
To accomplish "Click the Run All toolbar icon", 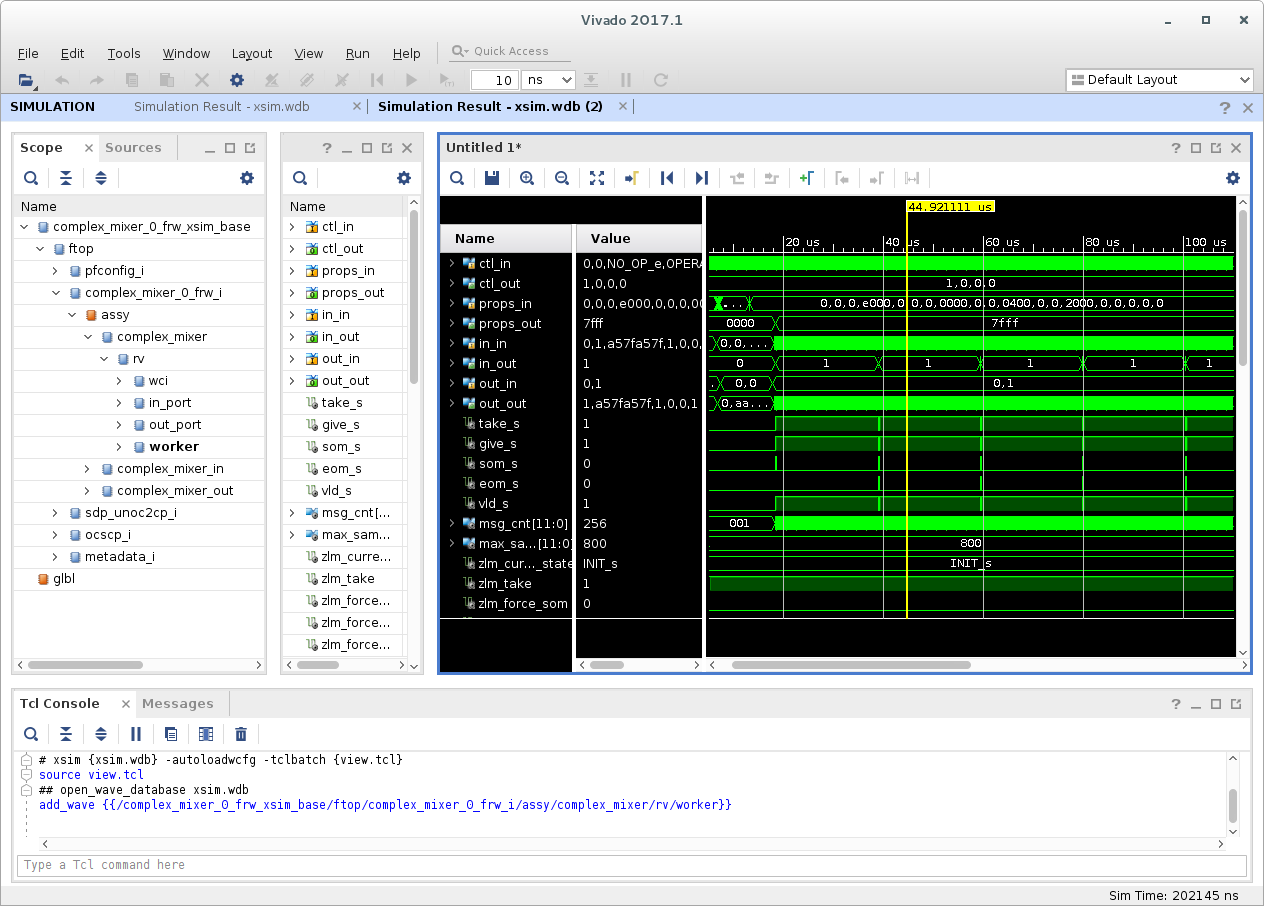I will (x=411, y=80).
